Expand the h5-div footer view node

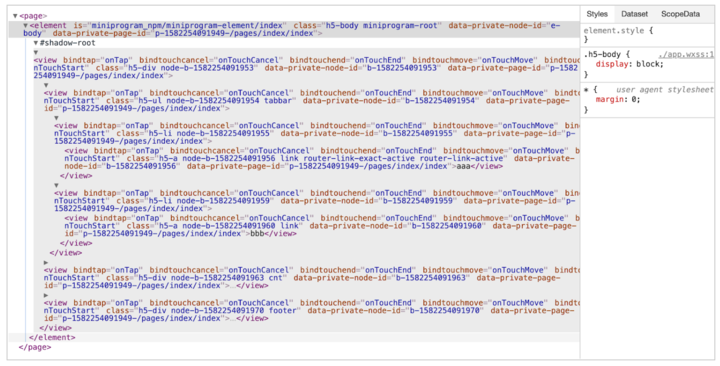(x=46, y=295)
